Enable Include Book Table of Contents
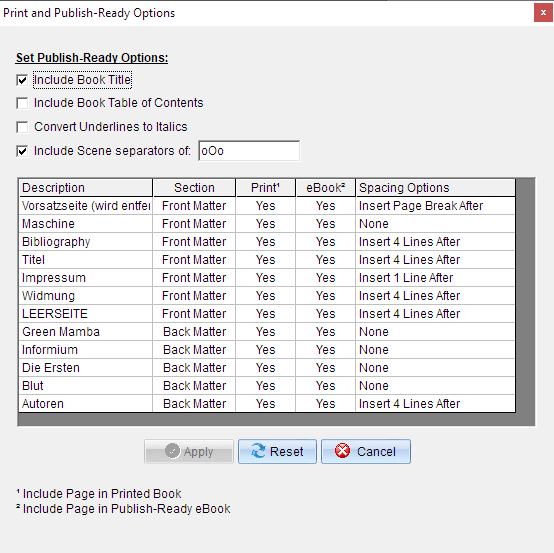The width and height of the screenshot is (554, 553). point(22,103)
